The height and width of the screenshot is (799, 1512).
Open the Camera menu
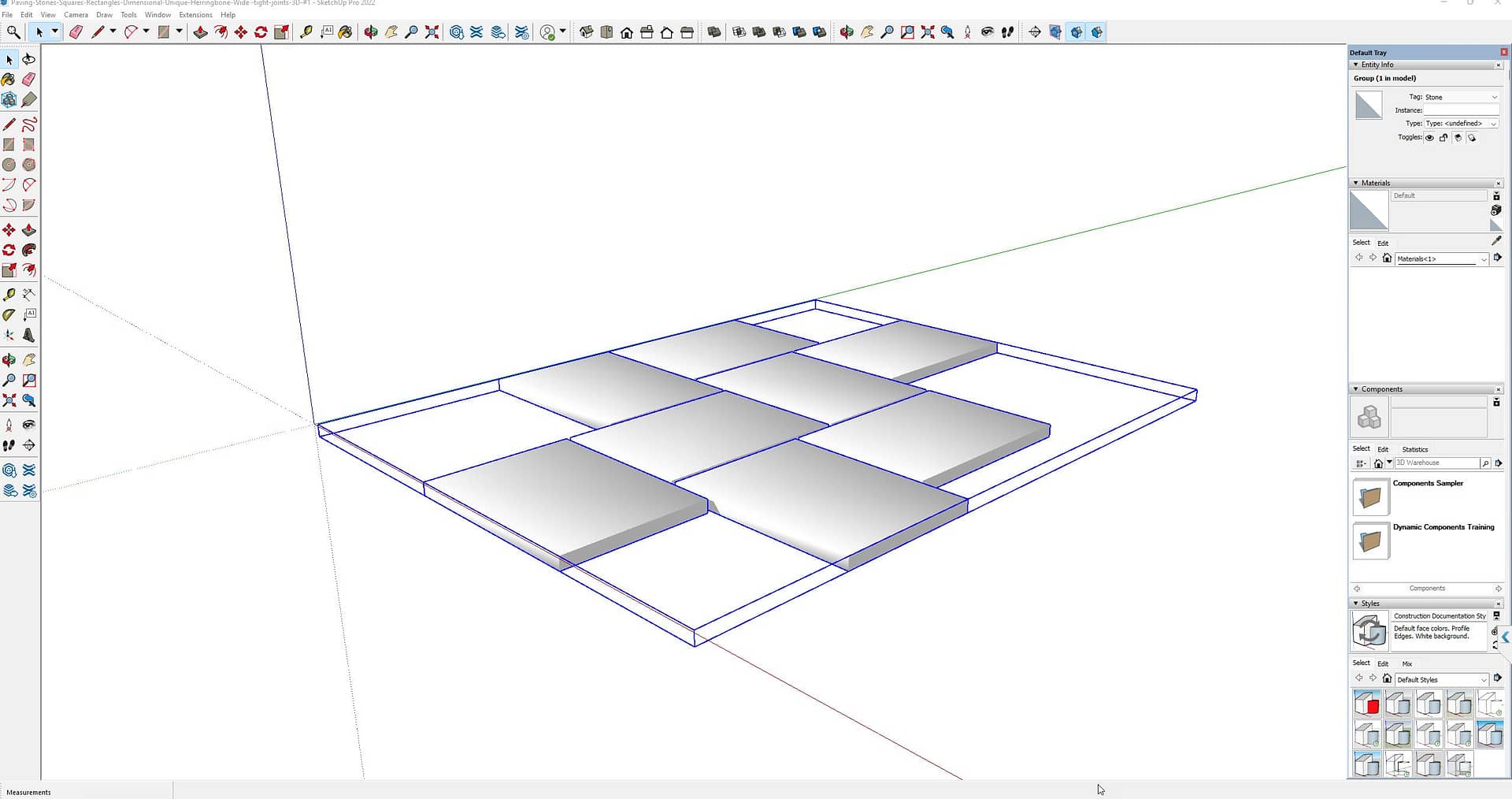76,15
